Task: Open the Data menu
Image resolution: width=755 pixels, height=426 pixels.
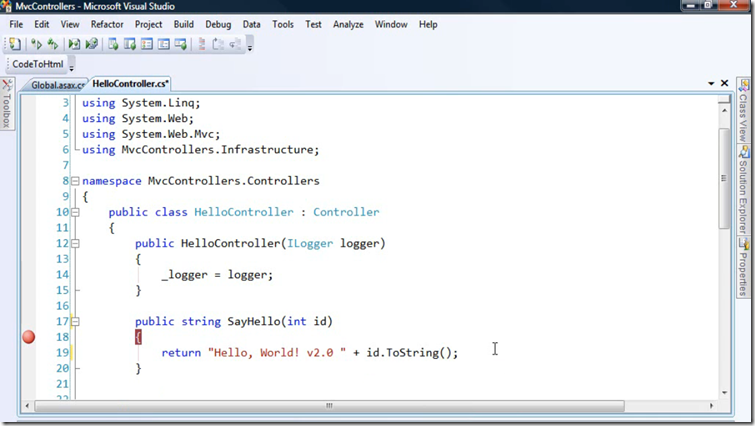Action: (x=251, y=24)
